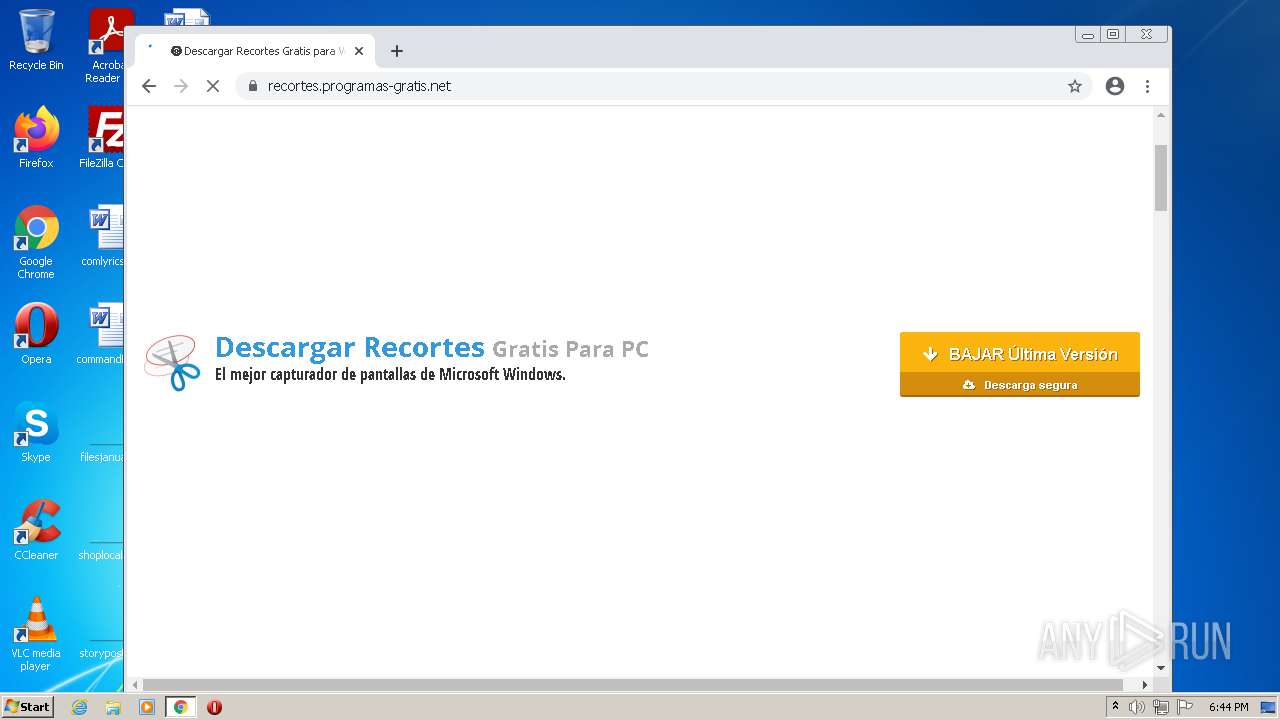This screenshot has width=1280, height=720.
Task: View site security lock icon
Action: 252,86
